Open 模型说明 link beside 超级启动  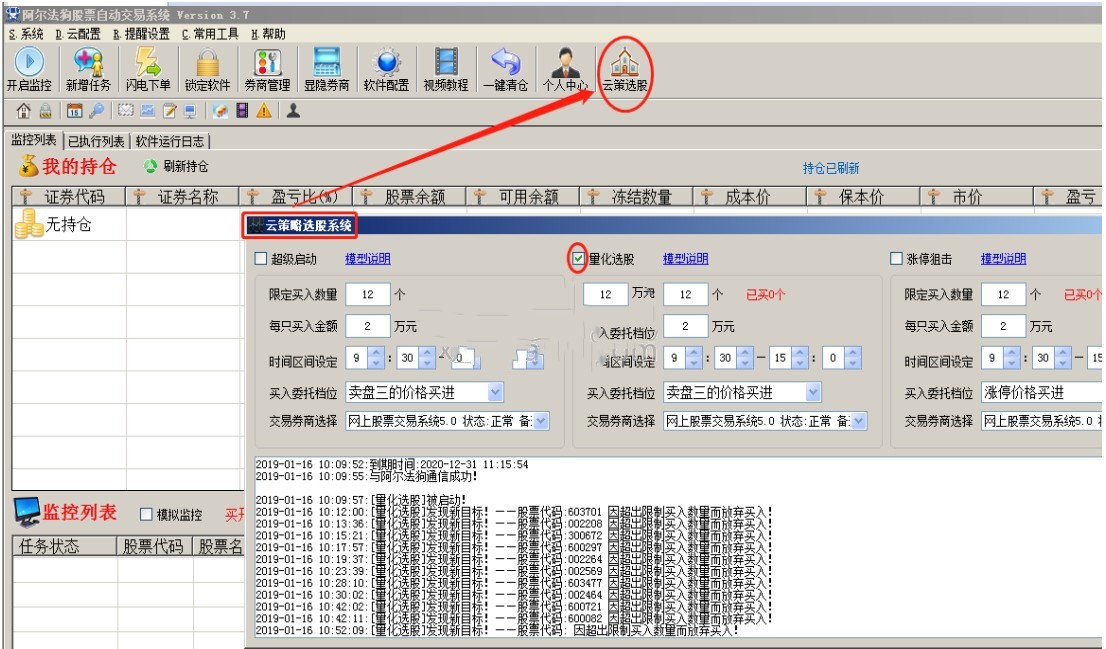point(367,259)
